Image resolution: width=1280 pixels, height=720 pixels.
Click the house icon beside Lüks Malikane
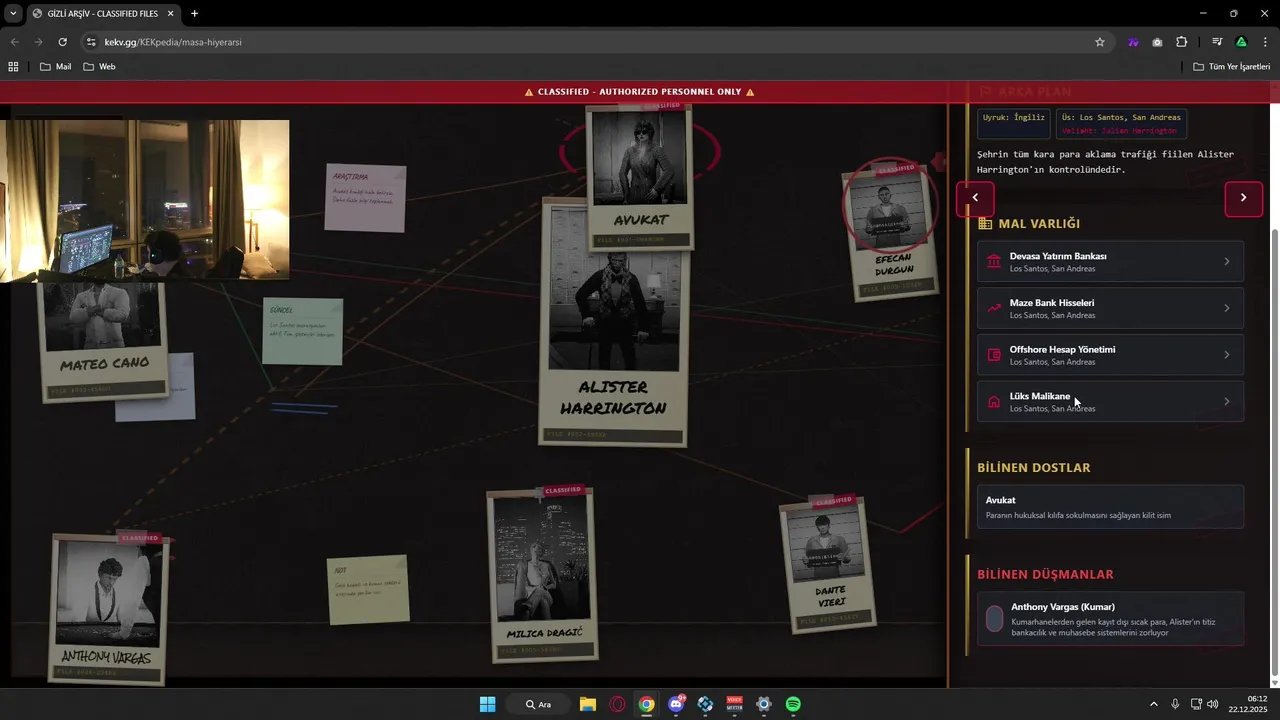pyautogui.click(x=993, y=402)
